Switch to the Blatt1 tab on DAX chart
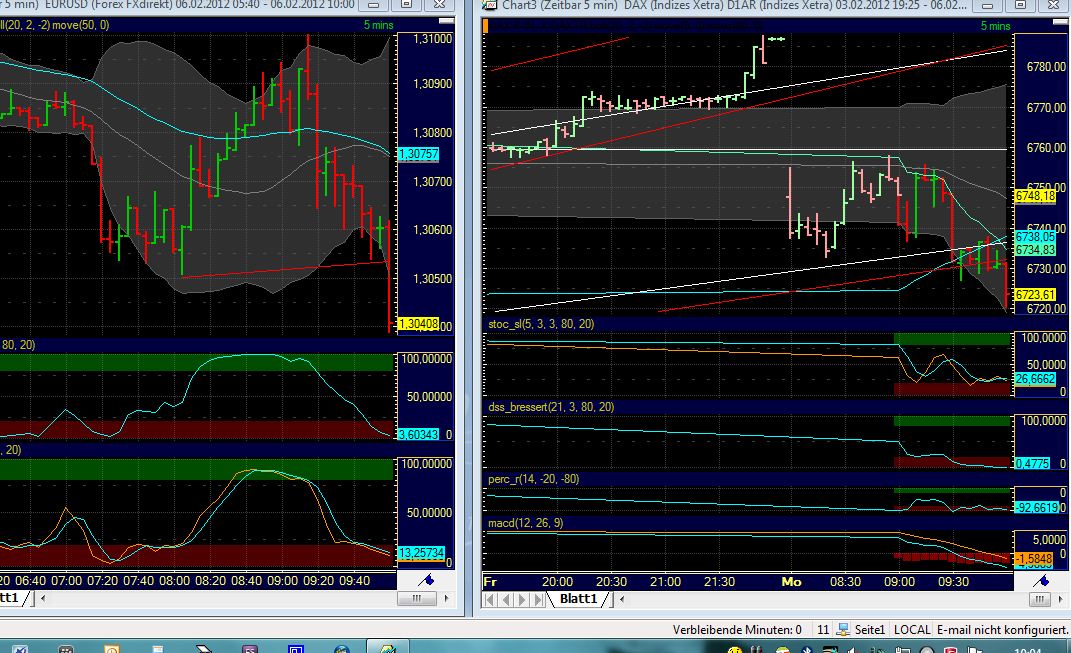The width and height of the screenshot is (1071, 653). (x=577, y=599)
